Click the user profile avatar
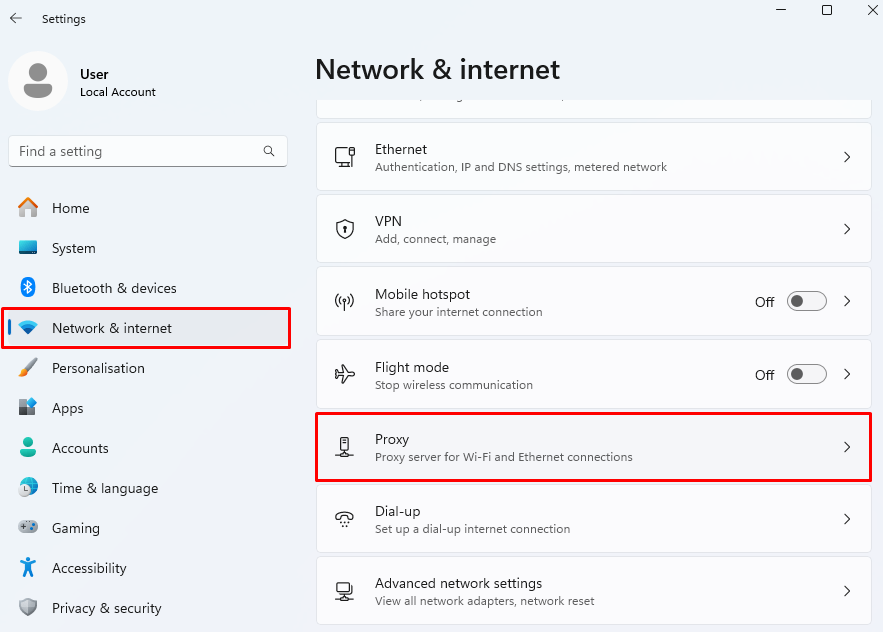Image resolution: width=883 pixels, height=632 pixels. [38, 81]
